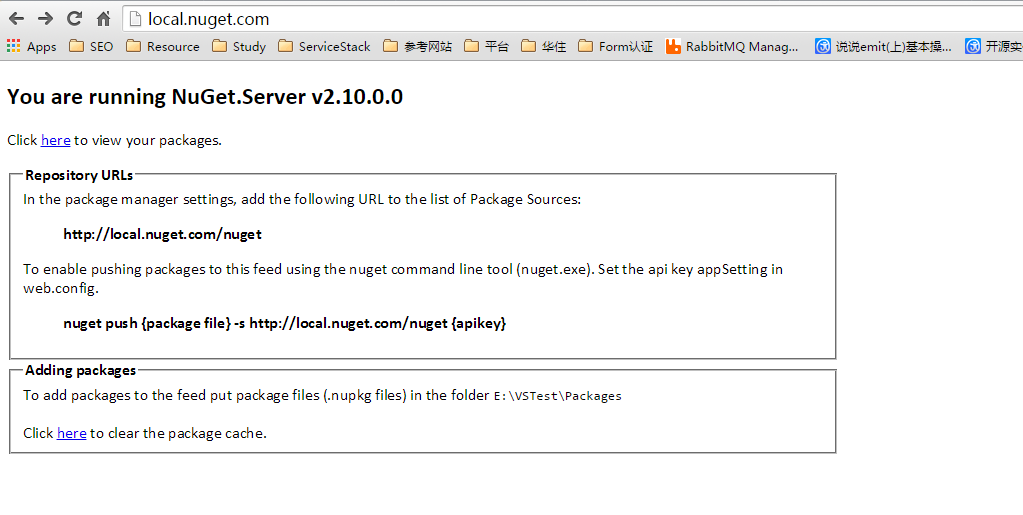Click the RabbitMQ orange bookmark icon
The width and height of the screenshot is (1023, 515).
click(673, 46)
